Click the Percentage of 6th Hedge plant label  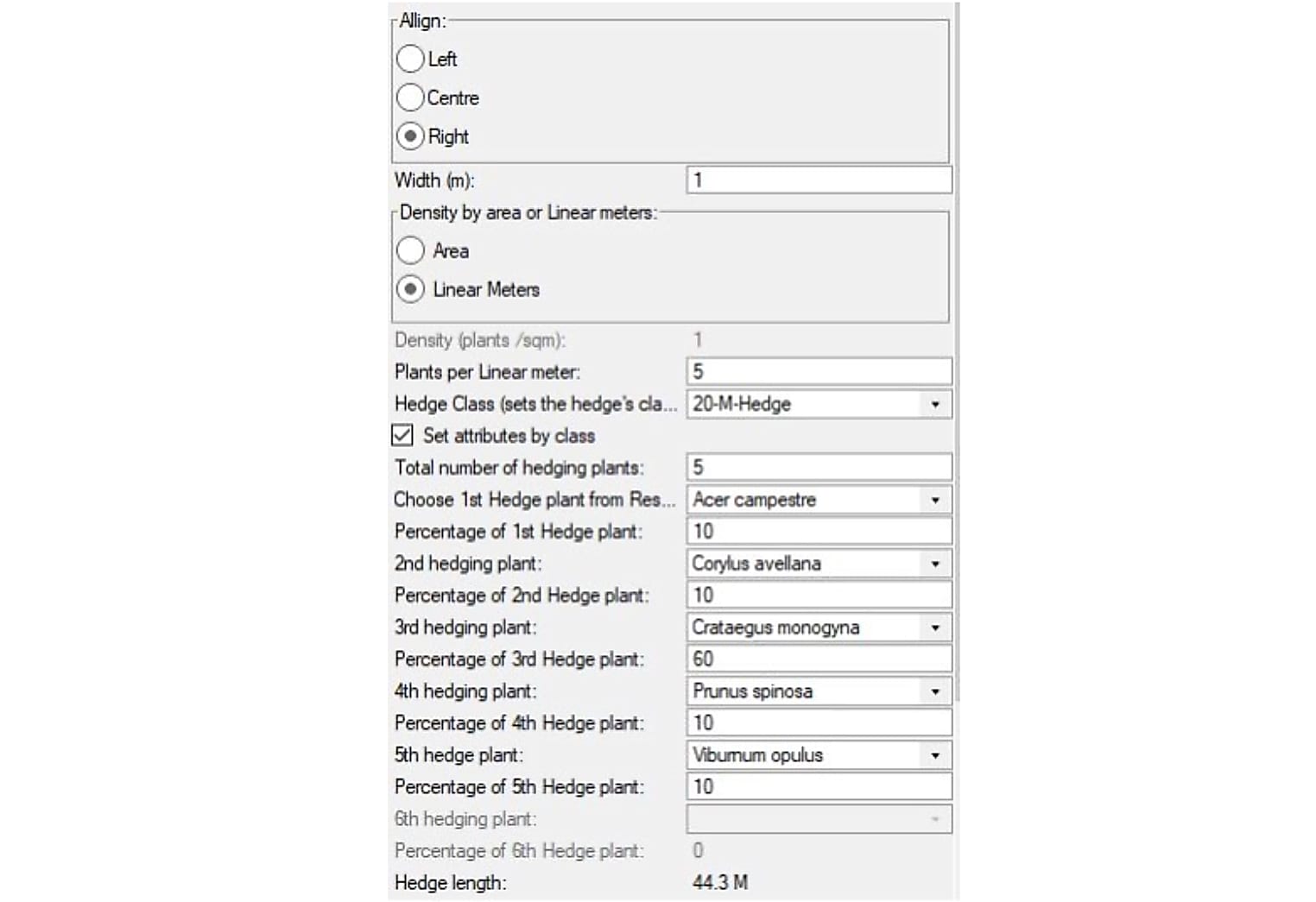(519, 851)
